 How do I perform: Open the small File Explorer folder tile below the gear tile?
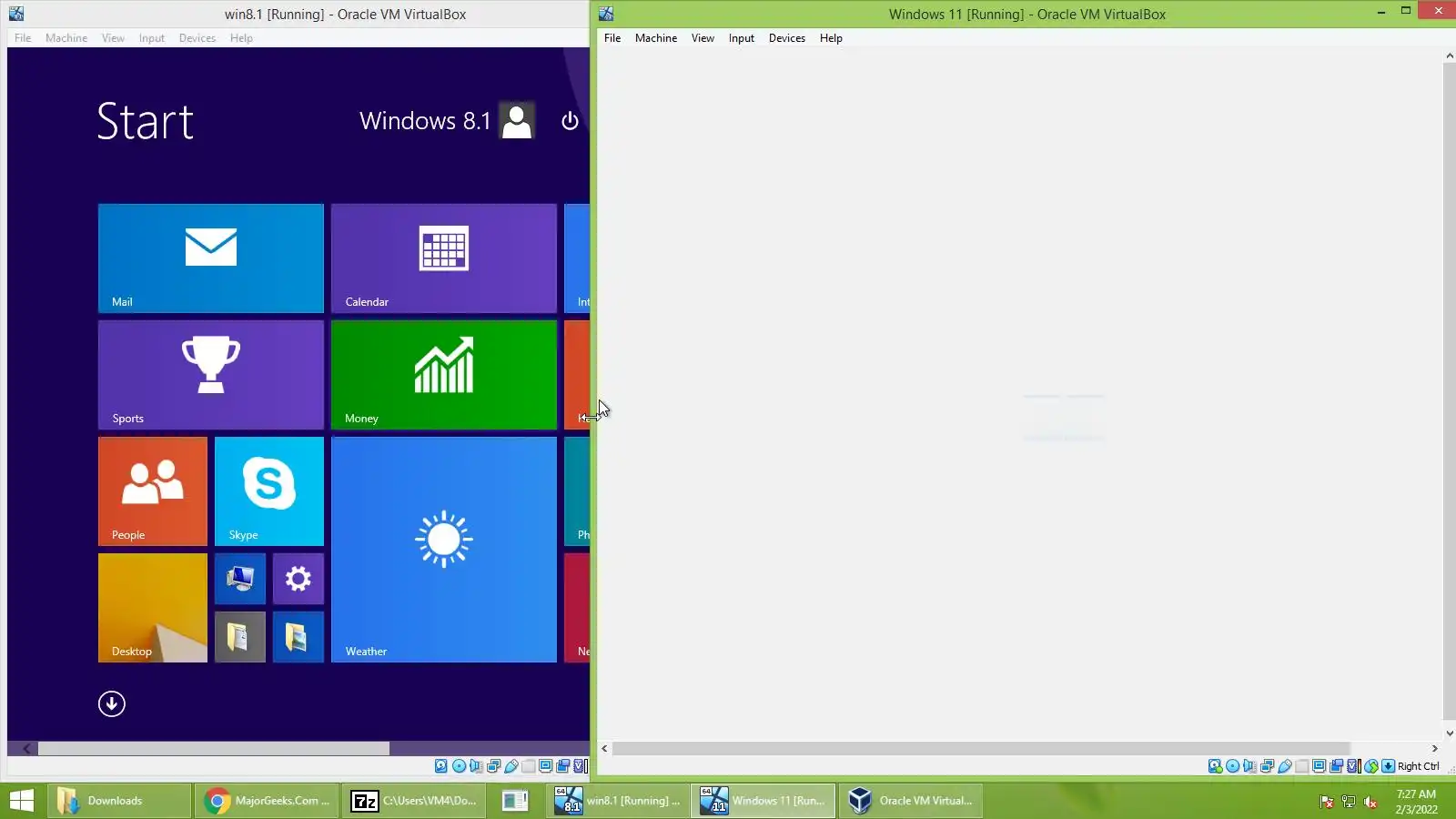pyautogui.click(x=298, y=637)
